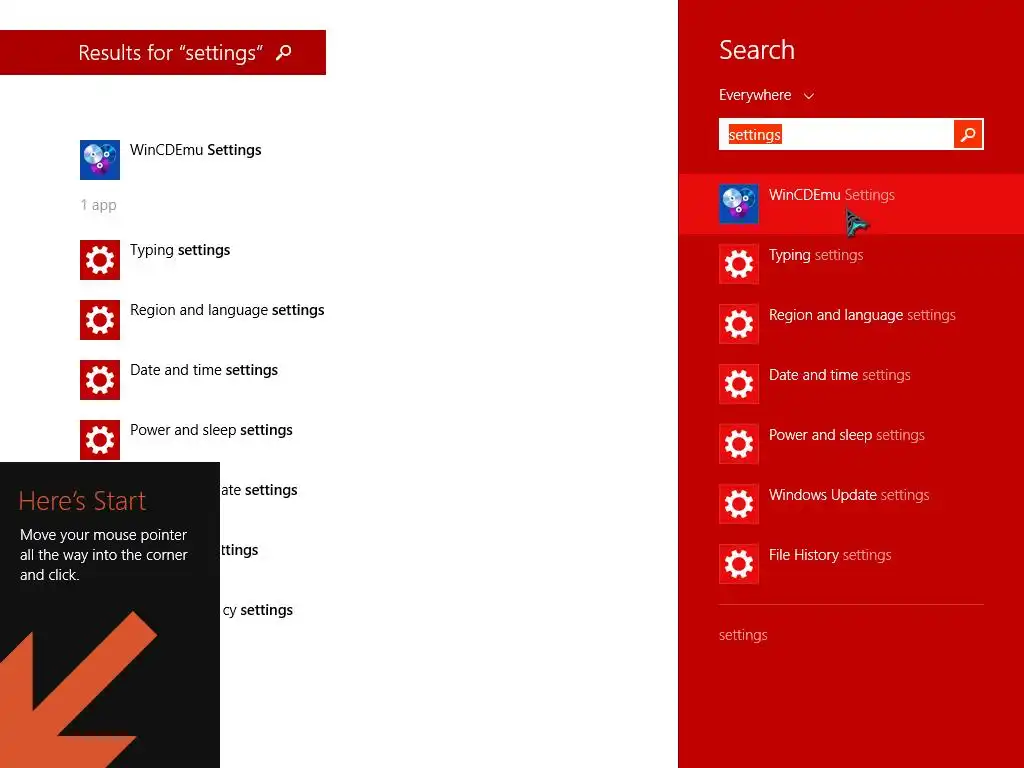Click Date and time gear icon in Search pane
1024x768 pixels.
pyautogui.click(x=739, y=384)
